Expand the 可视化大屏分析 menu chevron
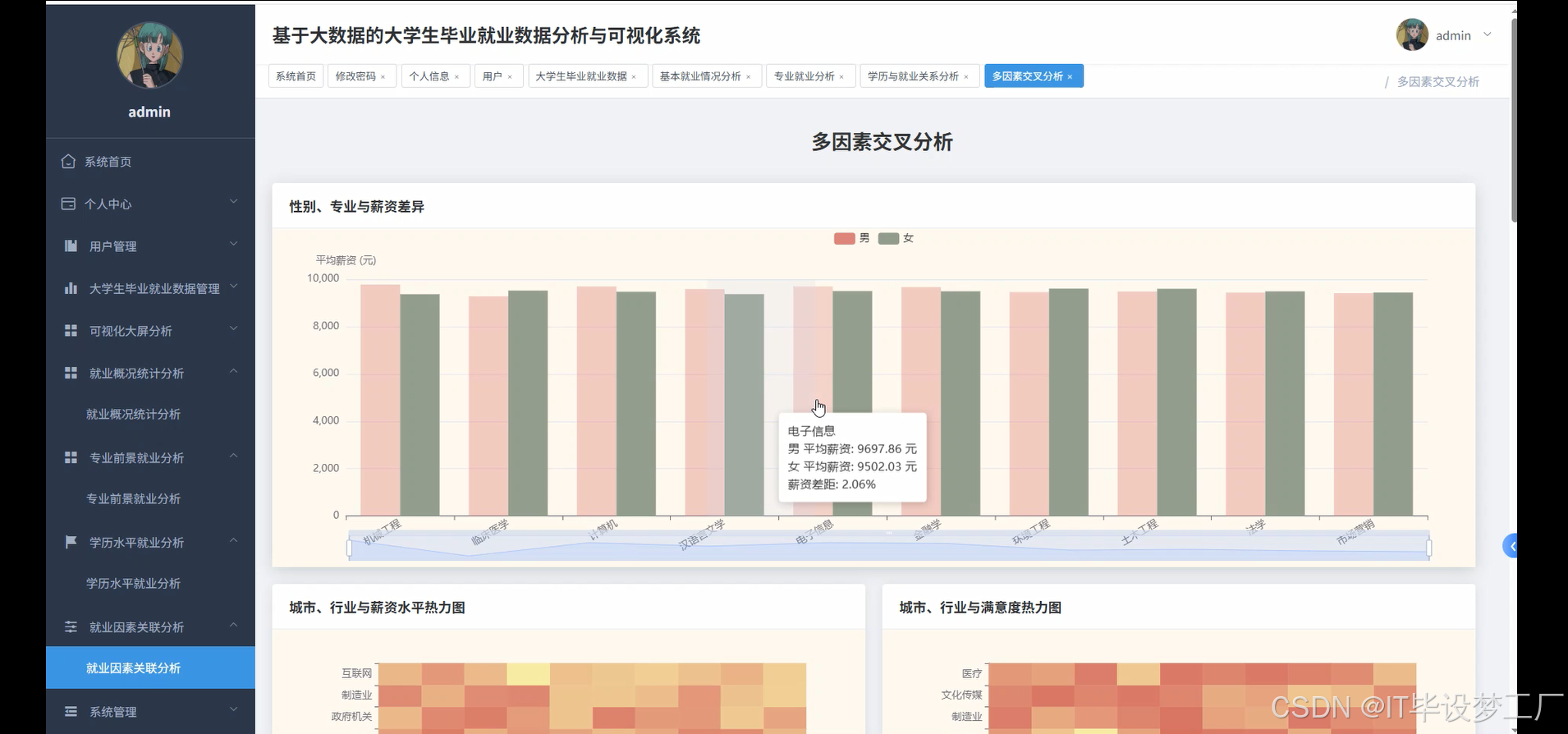Screen dimensions: 1568x734 click(233, 328)
